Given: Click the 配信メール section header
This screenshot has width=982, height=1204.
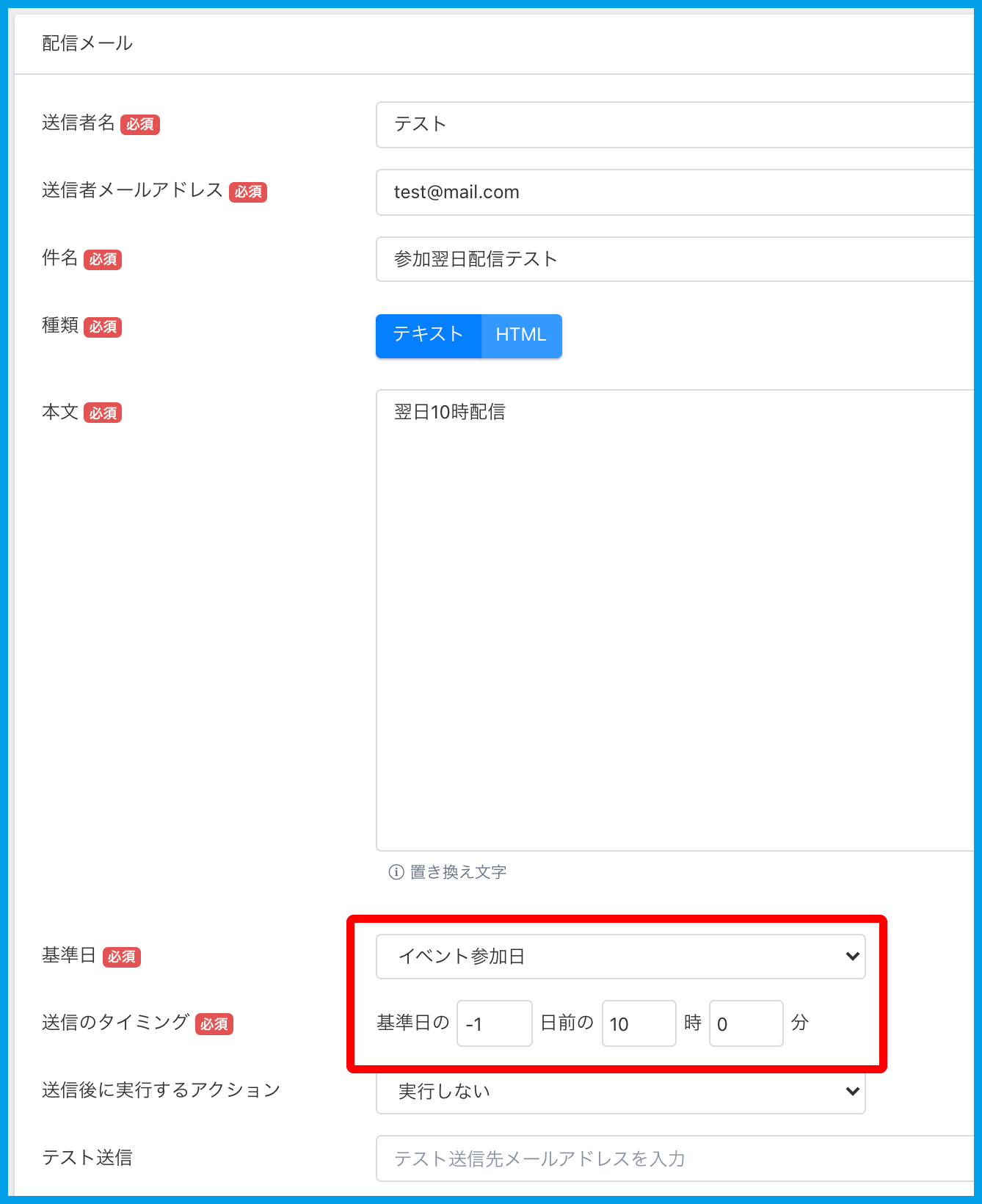Looking at the screenshot, I should coord(87,43).
